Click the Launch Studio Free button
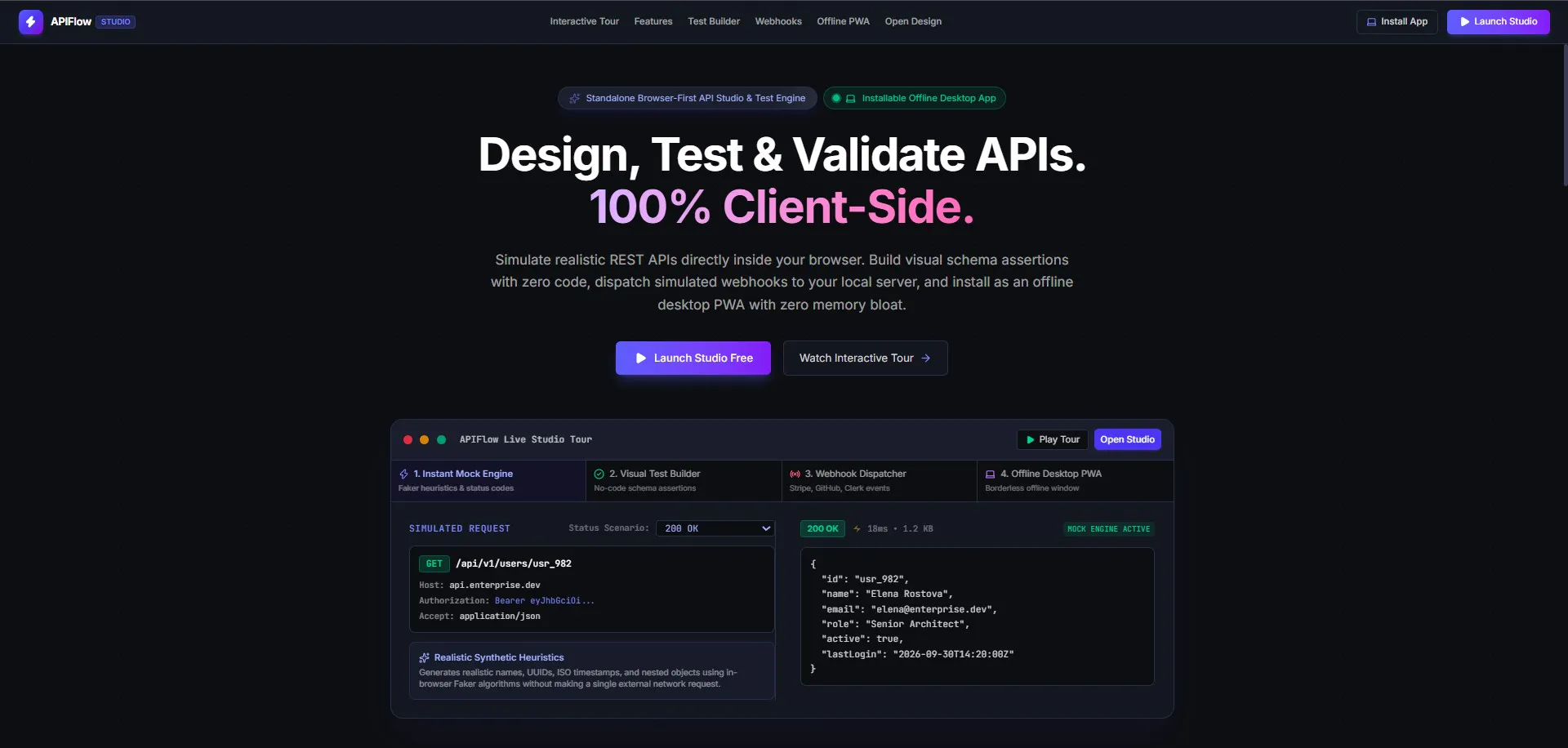 pyautogui.click(x=693, y=358)
